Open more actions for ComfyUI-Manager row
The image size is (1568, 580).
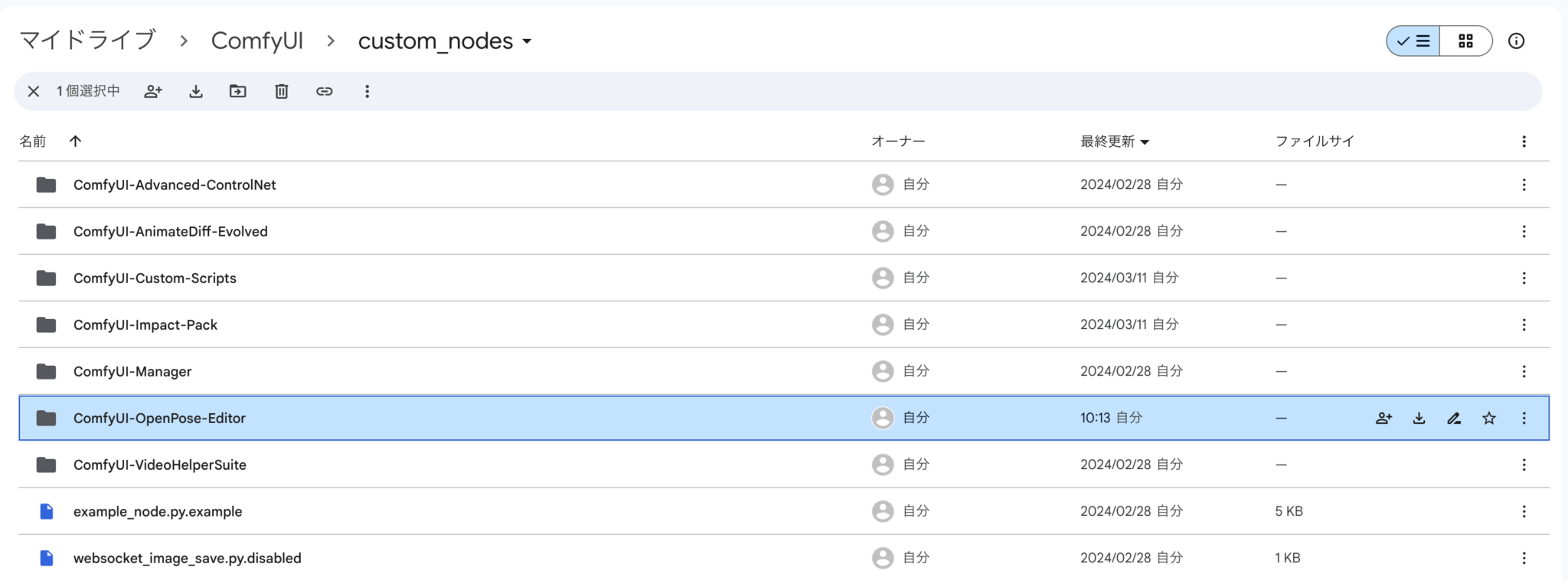[x=1524, y=372]
